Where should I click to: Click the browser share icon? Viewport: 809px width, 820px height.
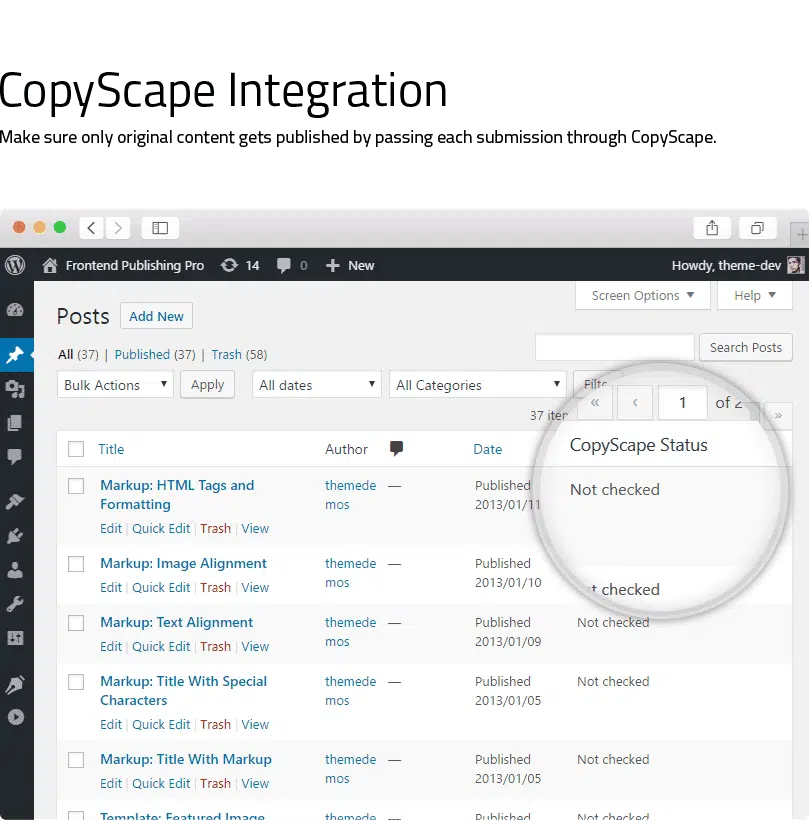click(x=712, y=228)
